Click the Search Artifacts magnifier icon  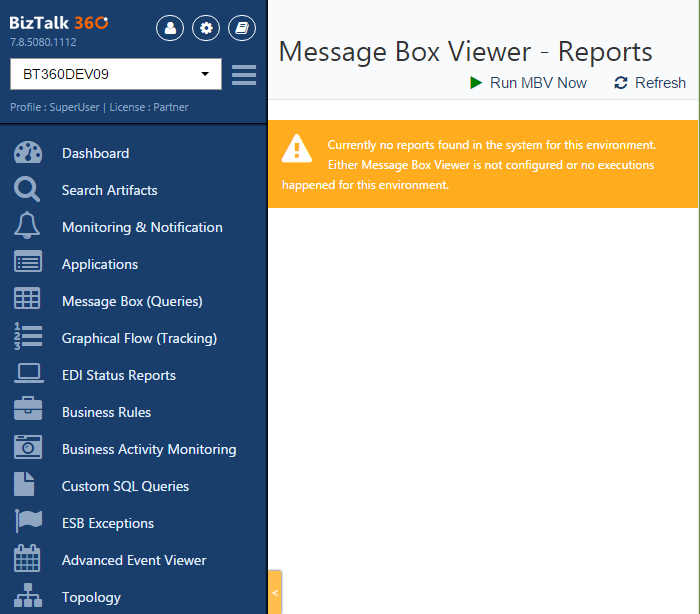(27, 190)
